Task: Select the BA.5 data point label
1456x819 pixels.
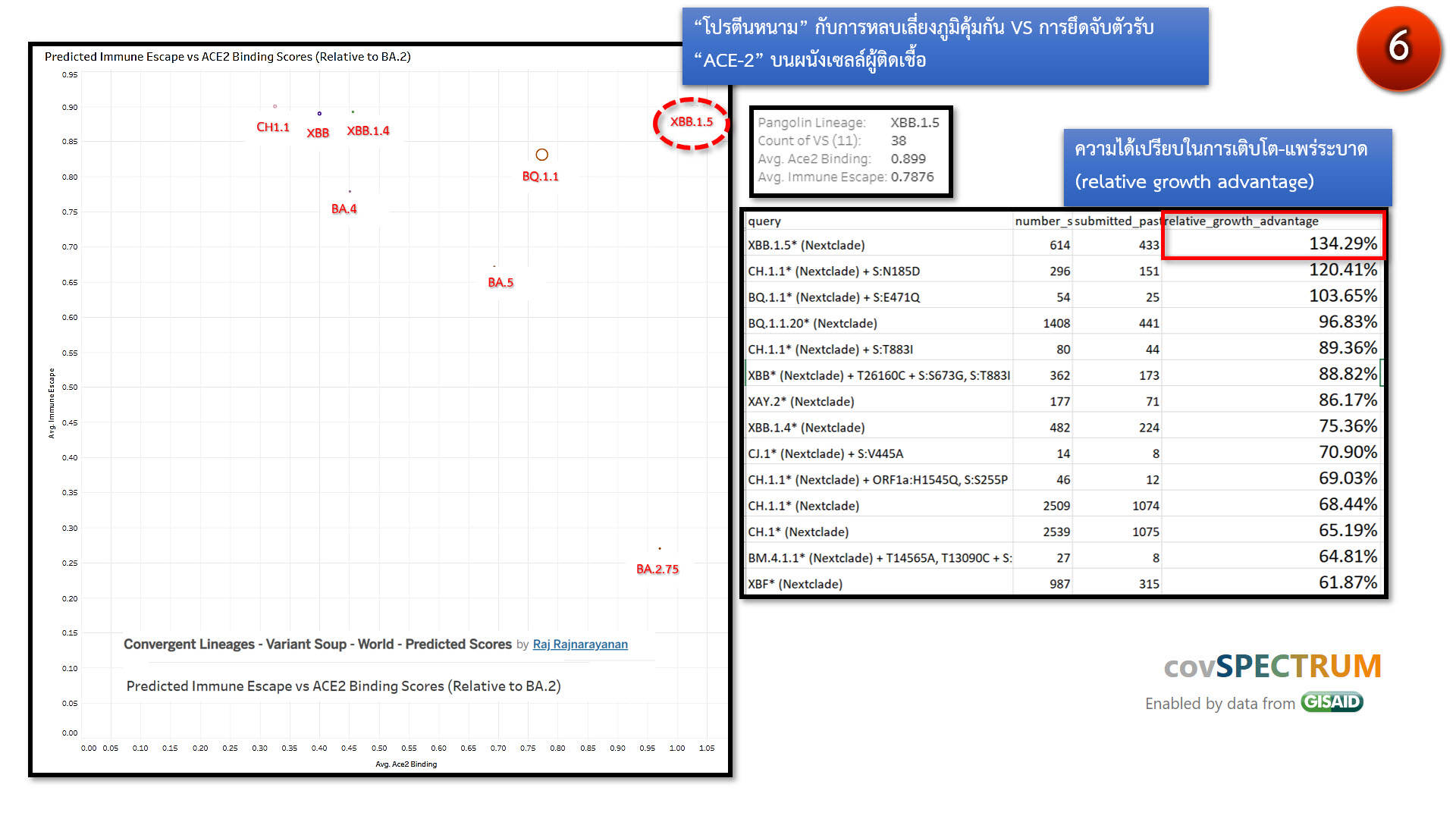Action: point(500,282)
